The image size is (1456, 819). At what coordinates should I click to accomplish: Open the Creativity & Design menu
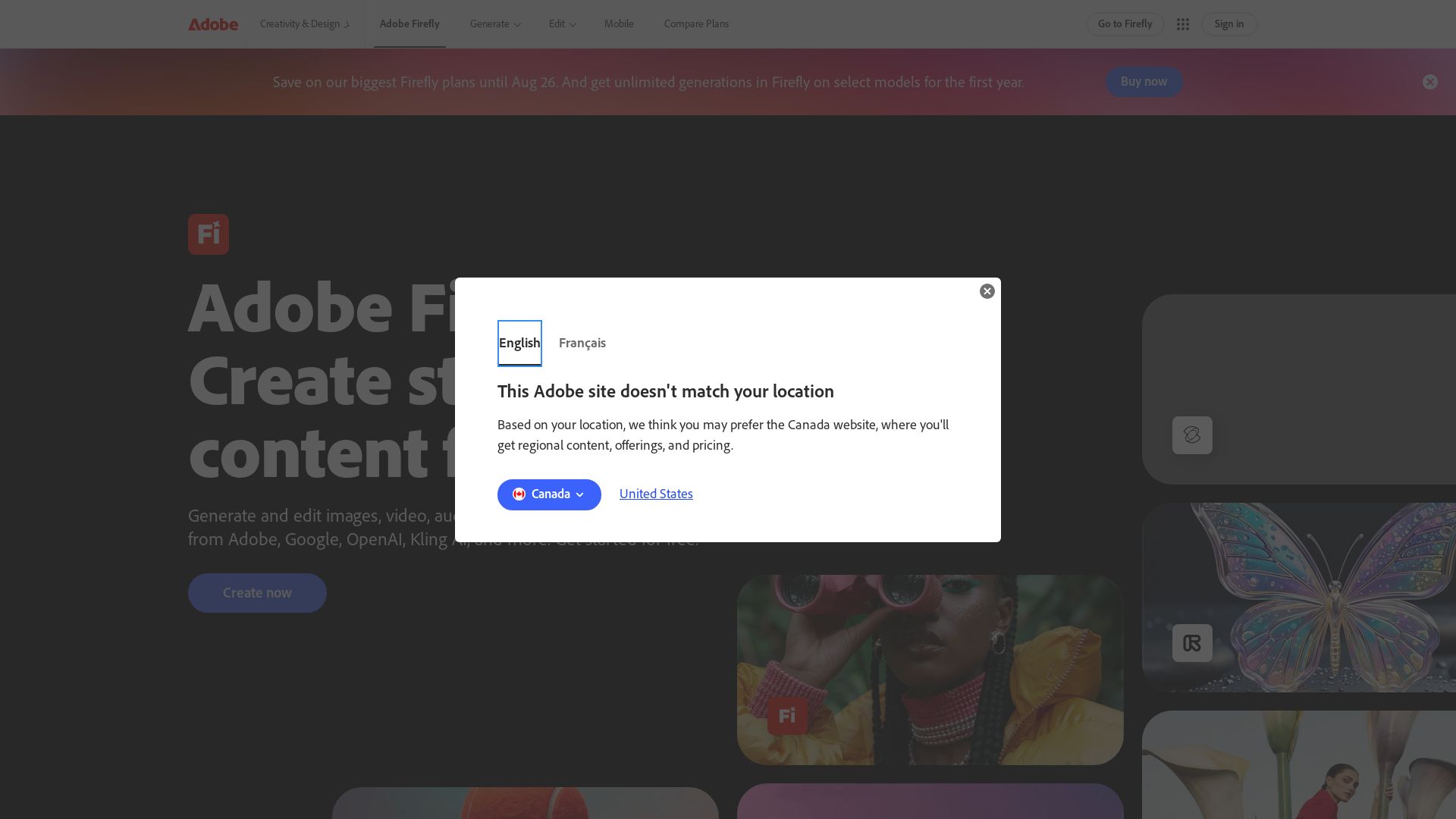pyautogui.click(x=305, y=24)
